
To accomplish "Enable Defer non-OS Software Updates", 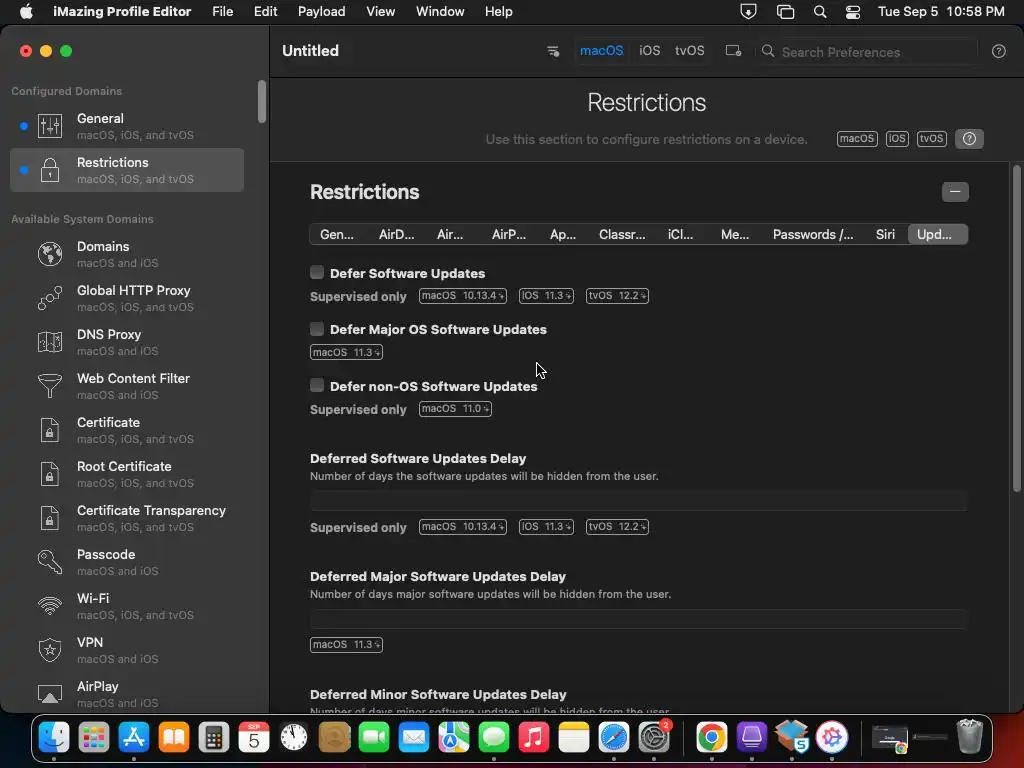I will (x=317, y=385).
